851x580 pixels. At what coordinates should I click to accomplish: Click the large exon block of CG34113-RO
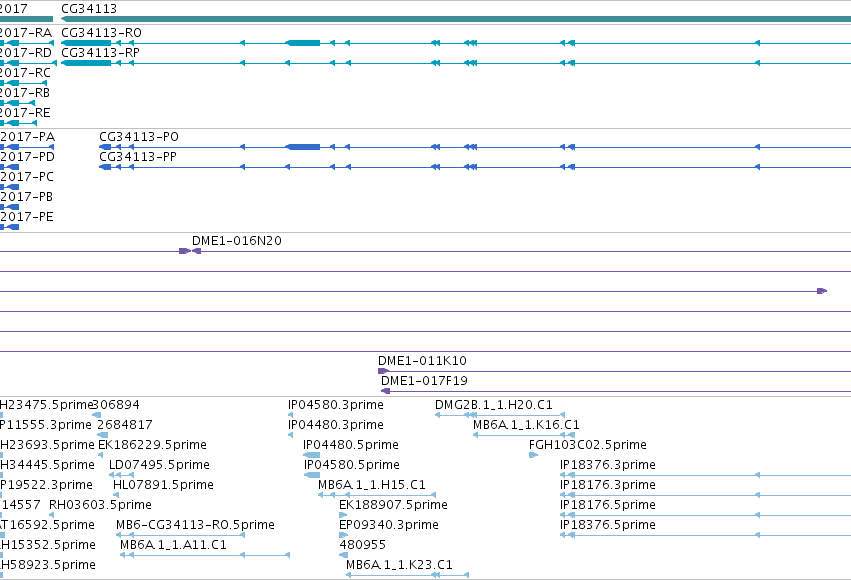point(303,43)
